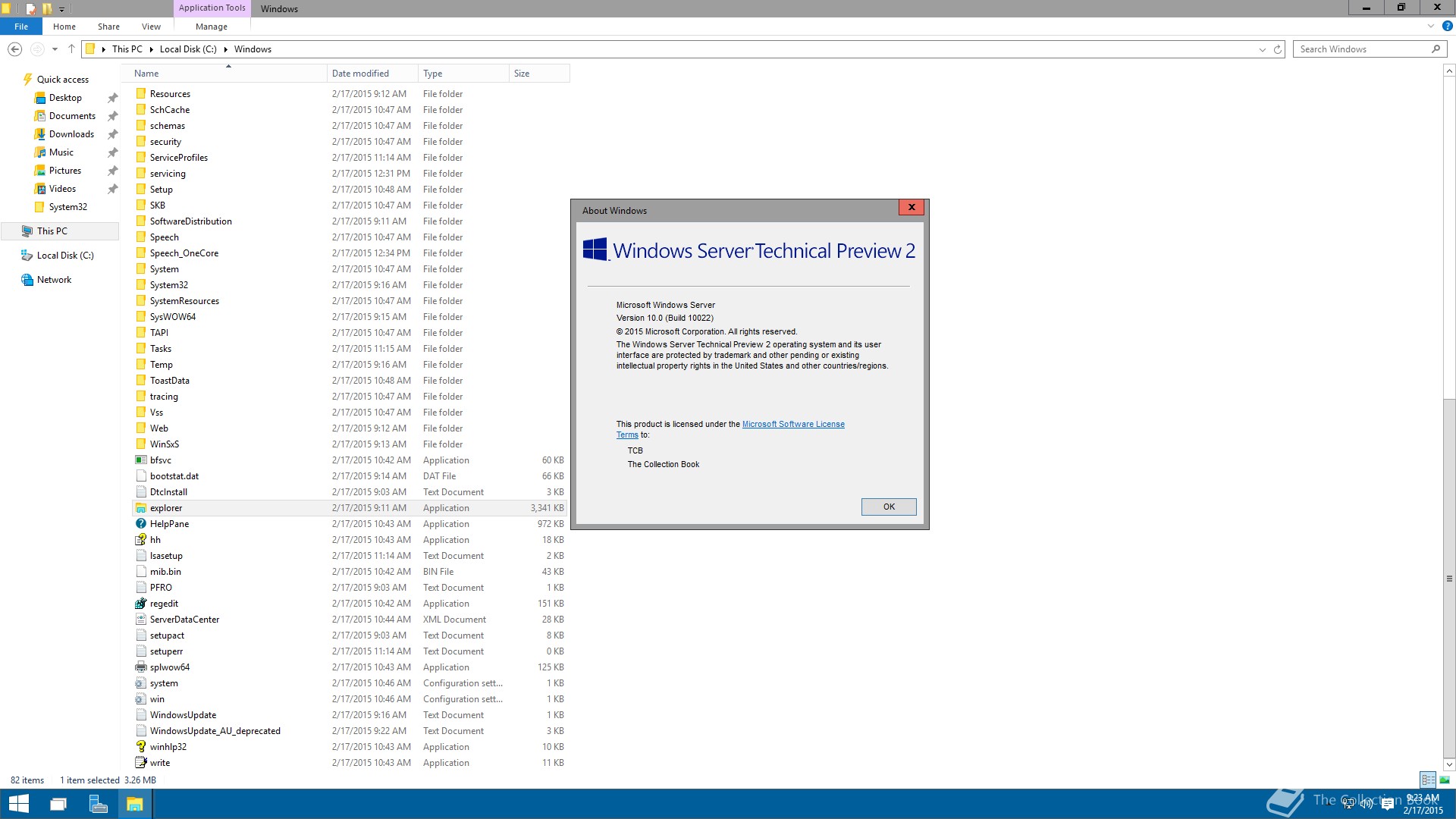1456x819 pixels.
Task: Expand the address bar history dropdown
Action: (1263, 49)
